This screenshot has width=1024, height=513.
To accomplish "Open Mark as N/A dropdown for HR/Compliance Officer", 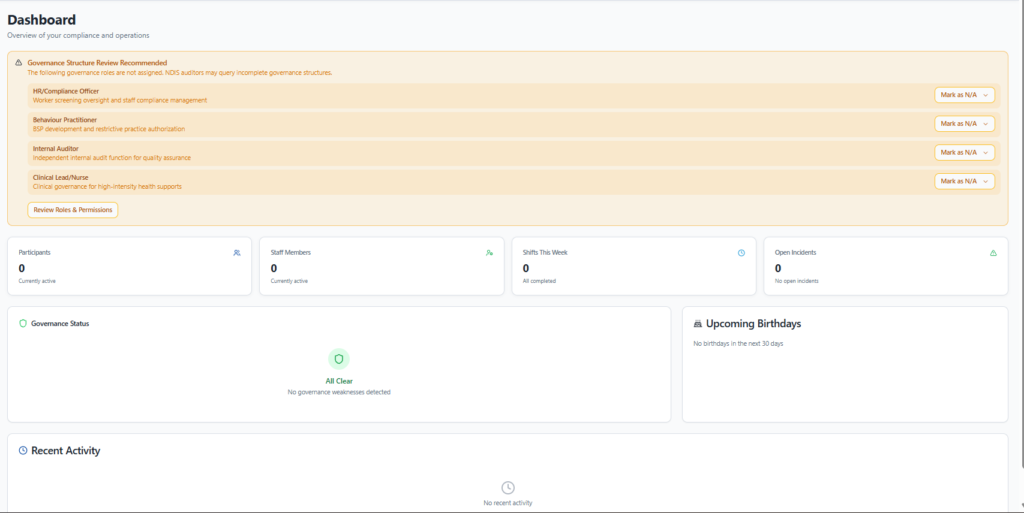I will (964, 95).
